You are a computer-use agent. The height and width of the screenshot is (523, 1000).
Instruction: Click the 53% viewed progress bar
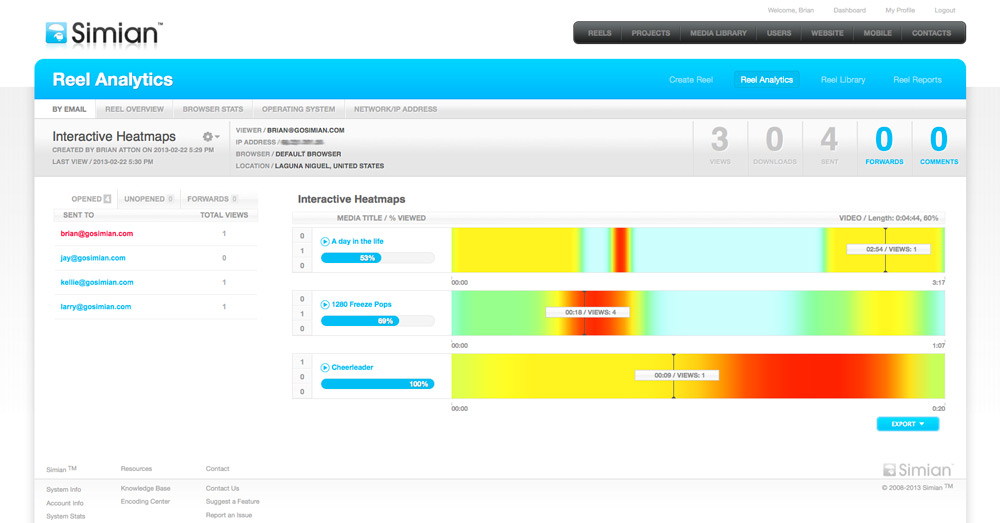(x=378, y=258)
